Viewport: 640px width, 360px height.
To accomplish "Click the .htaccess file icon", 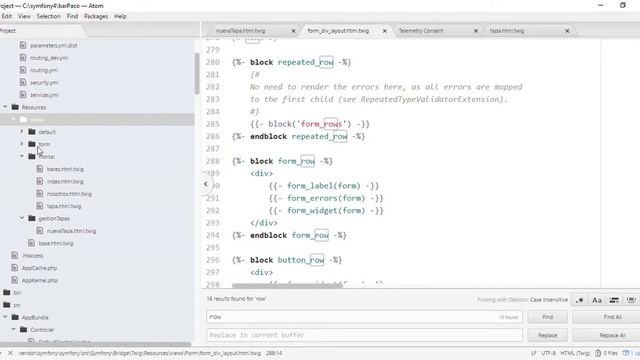I will 15,255.
